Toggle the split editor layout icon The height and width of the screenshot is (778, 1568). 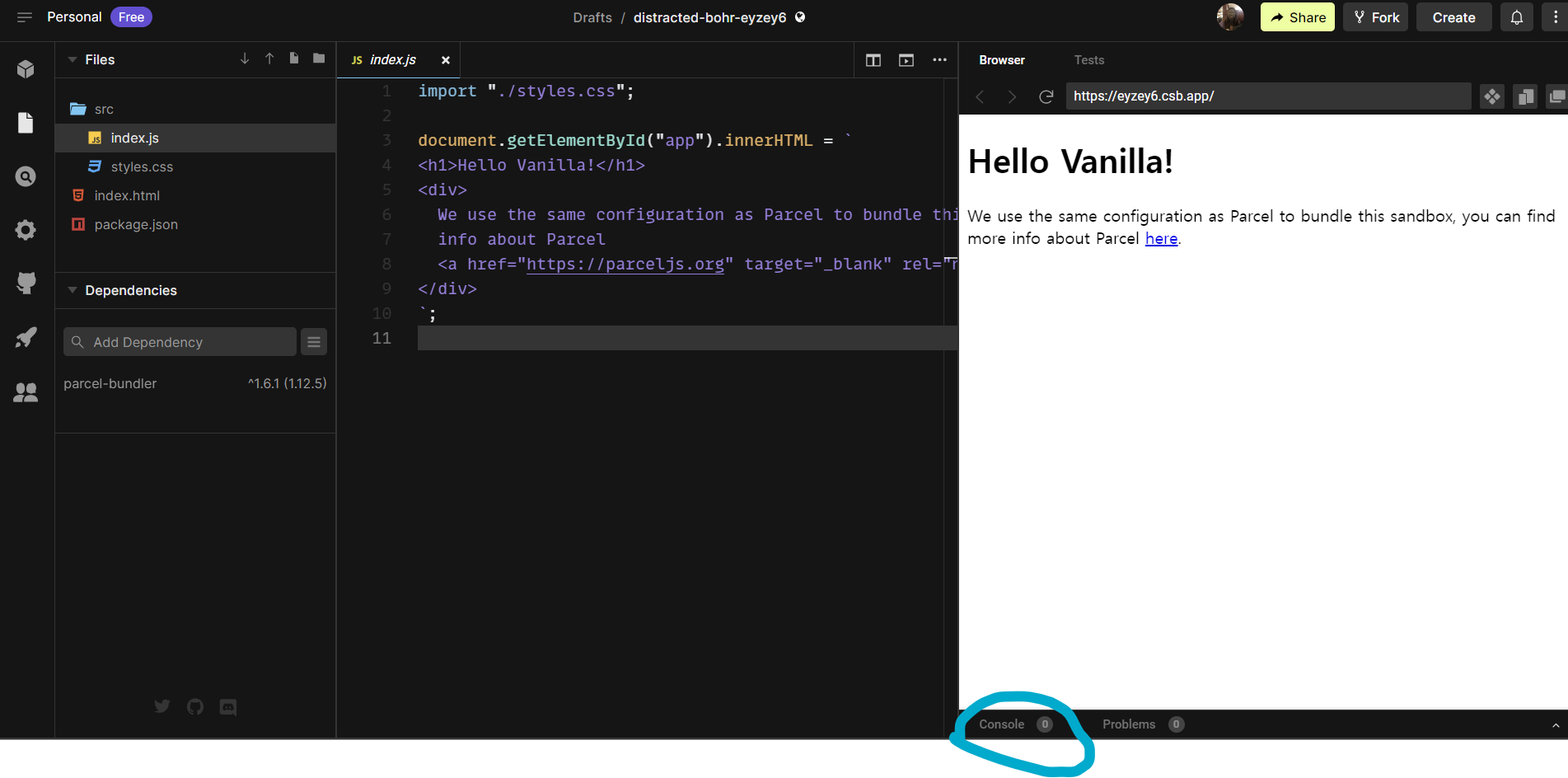[x=873, y=60]
